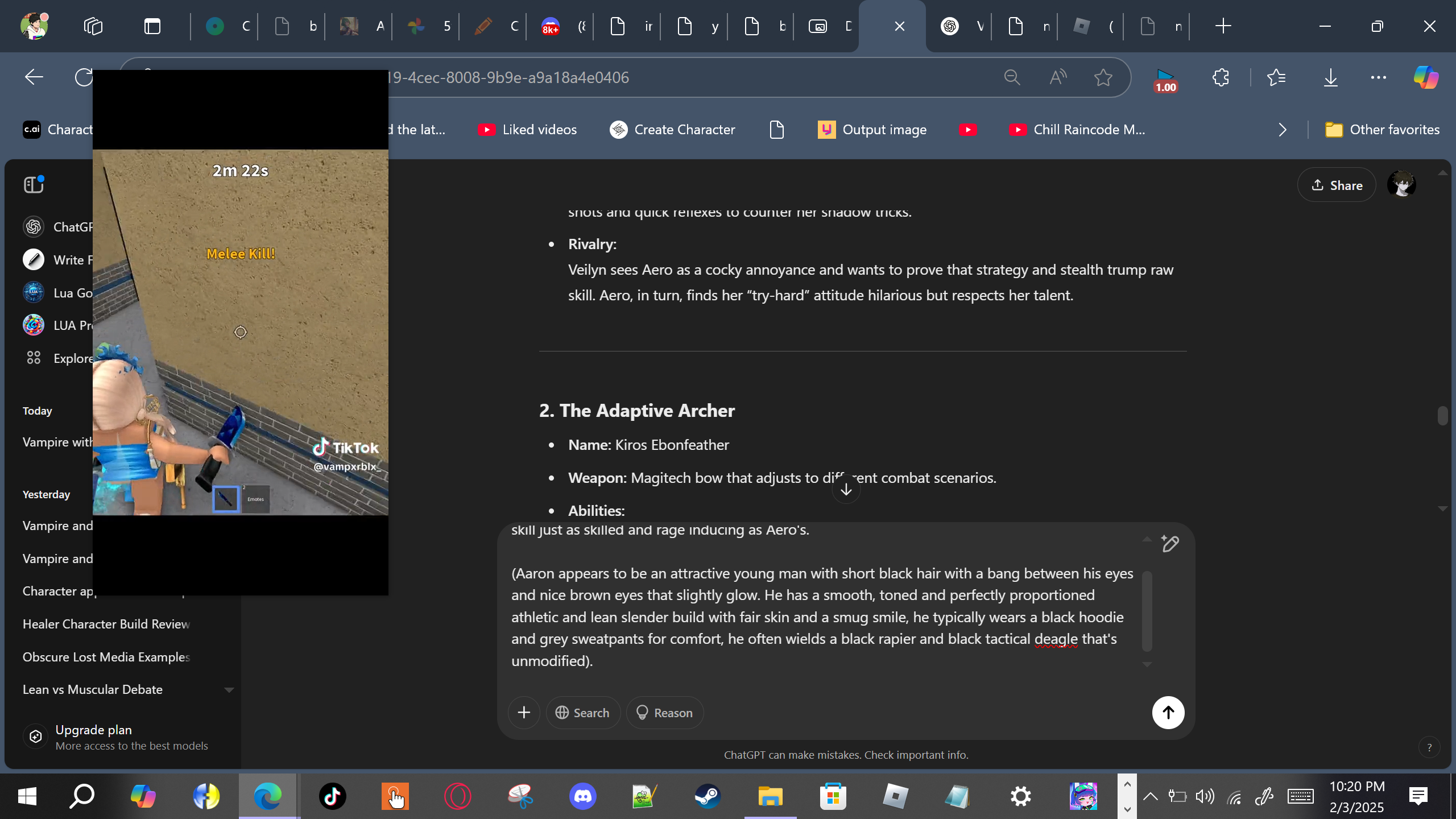This screenshot has width=1456, height=819.
Task: Open the volume control in the tray
Action: [x=1205, y=796]
